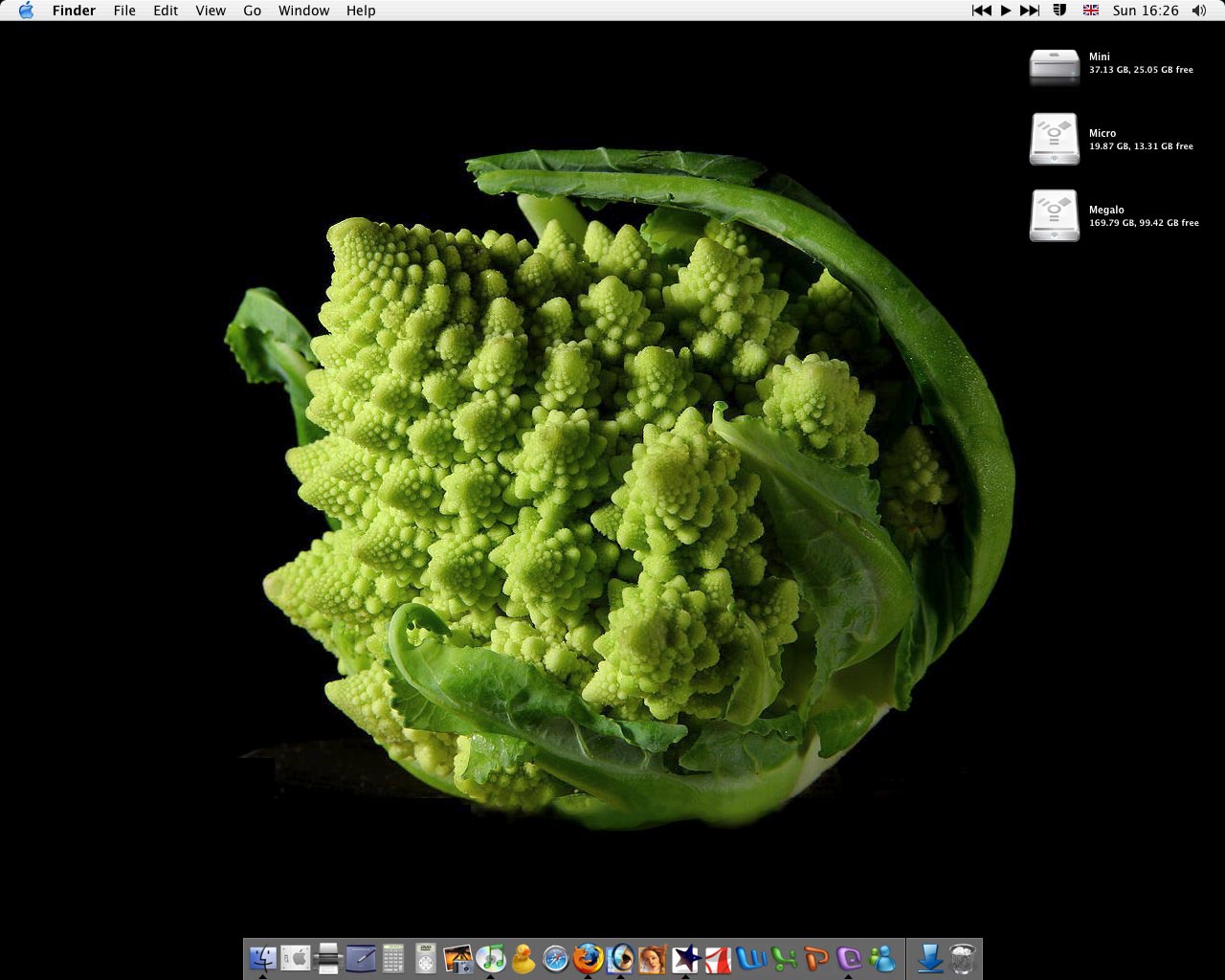
Task: Open Microsoft PowerPoint from the Dock
Action: [x=816, y=958]
